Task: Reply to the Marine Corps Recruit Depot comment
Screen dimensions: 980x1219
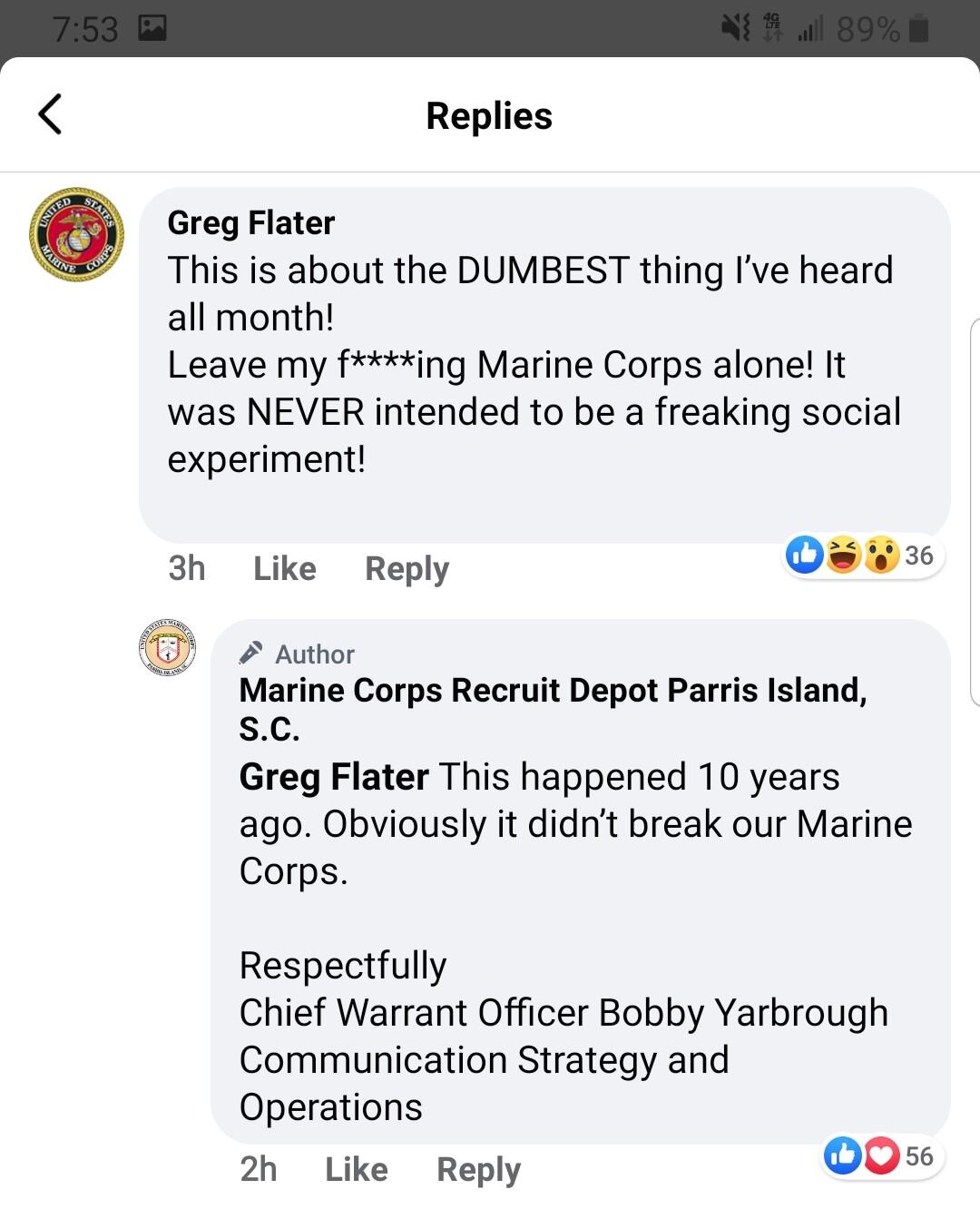Action: (x=478, y=1170)
